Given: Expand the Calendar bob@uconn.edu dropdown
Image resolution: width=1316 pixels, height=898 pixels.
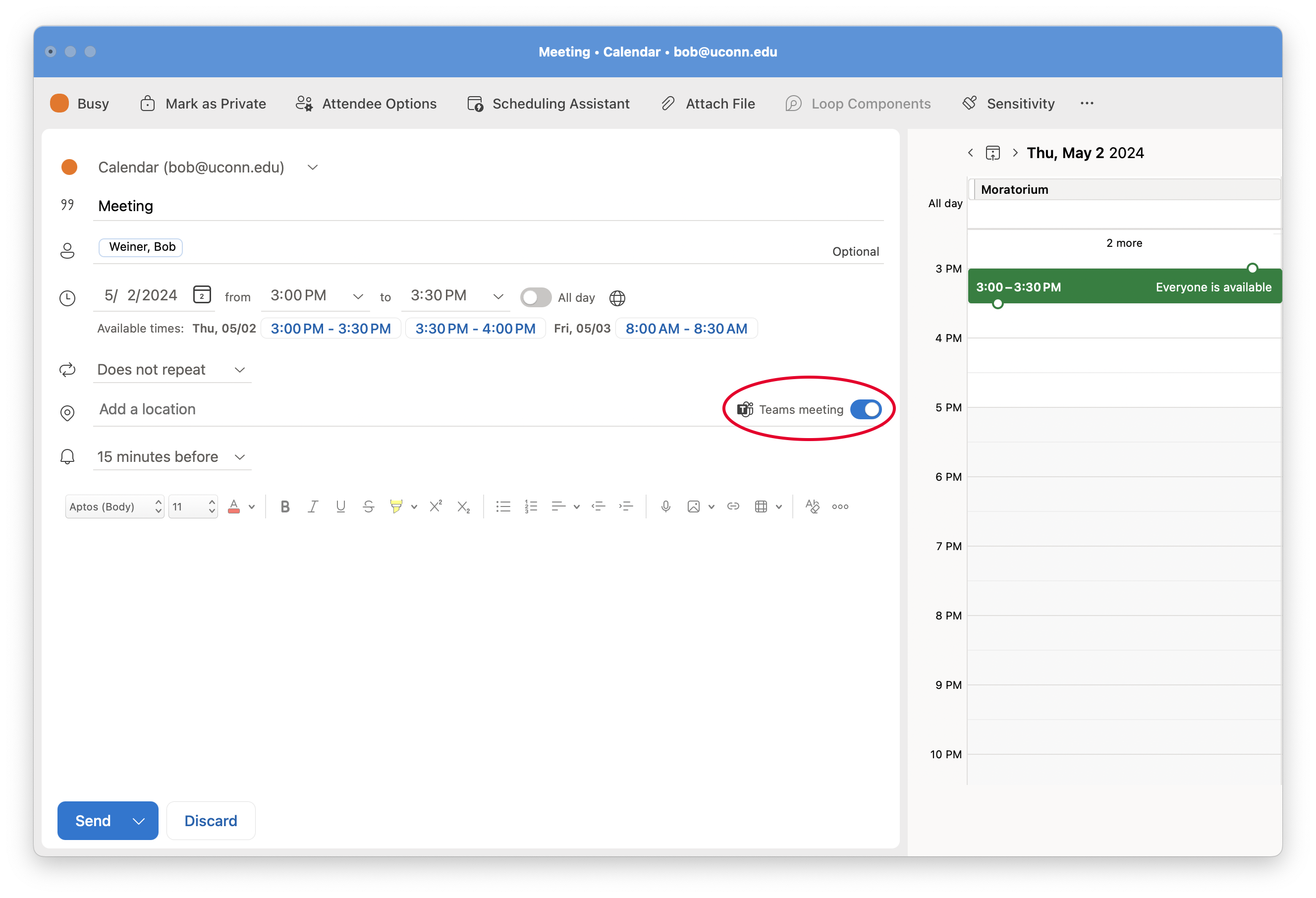Looking at the screenshot, I should click(x=313, y=167).
